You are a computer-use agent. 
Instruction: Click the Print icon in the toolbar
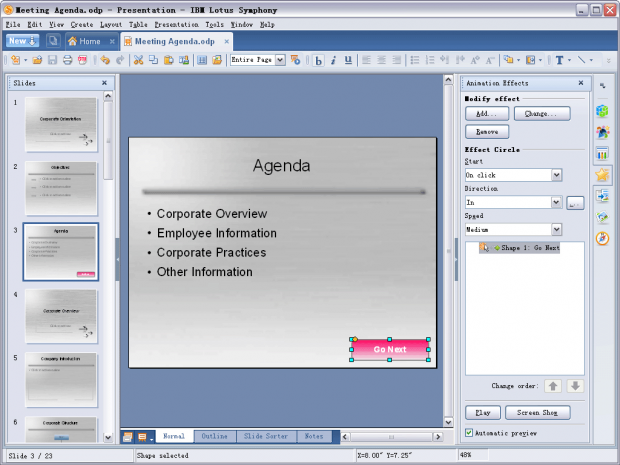click(67, 60)
